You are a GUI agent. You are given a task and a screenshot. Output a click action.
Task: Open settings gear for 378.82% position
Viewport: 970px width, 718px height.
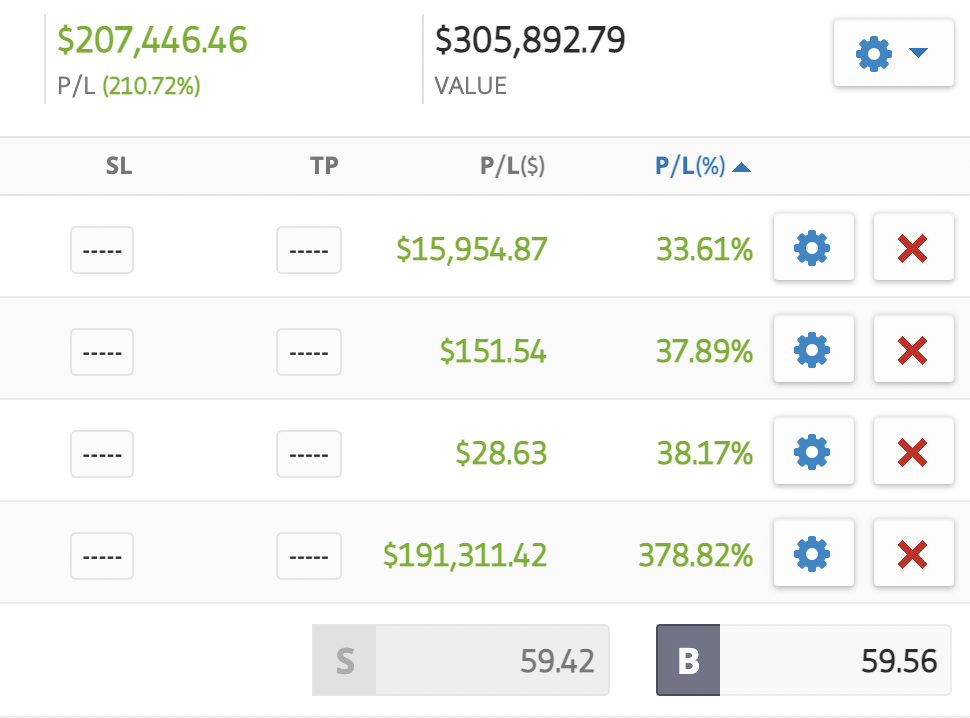pyautogui.click(x=813, y=553)
